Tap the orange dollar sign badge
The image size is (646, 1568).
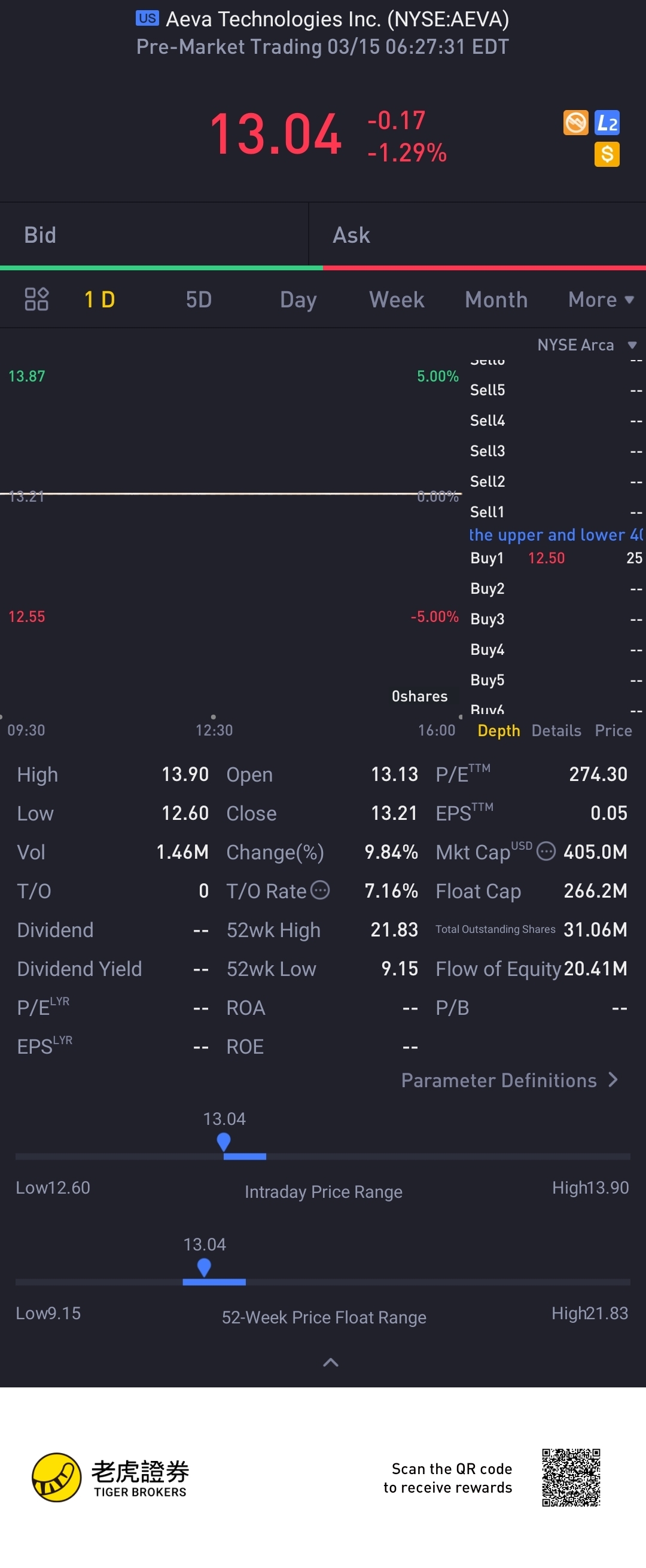point(607,154)
